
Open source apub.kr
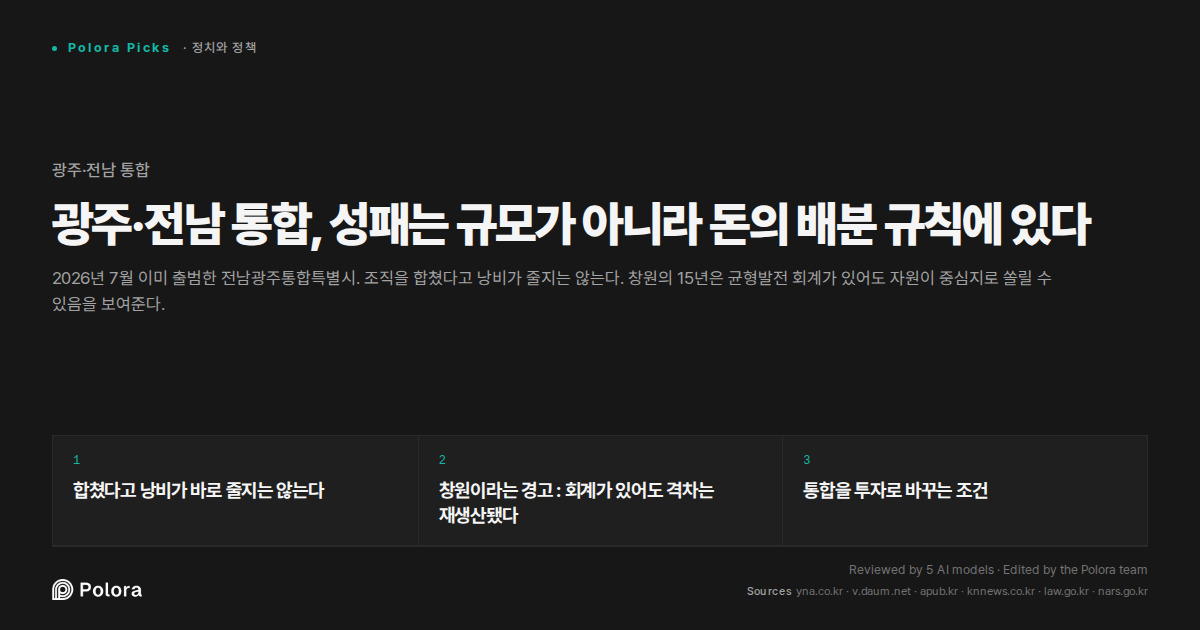point(939,592)
